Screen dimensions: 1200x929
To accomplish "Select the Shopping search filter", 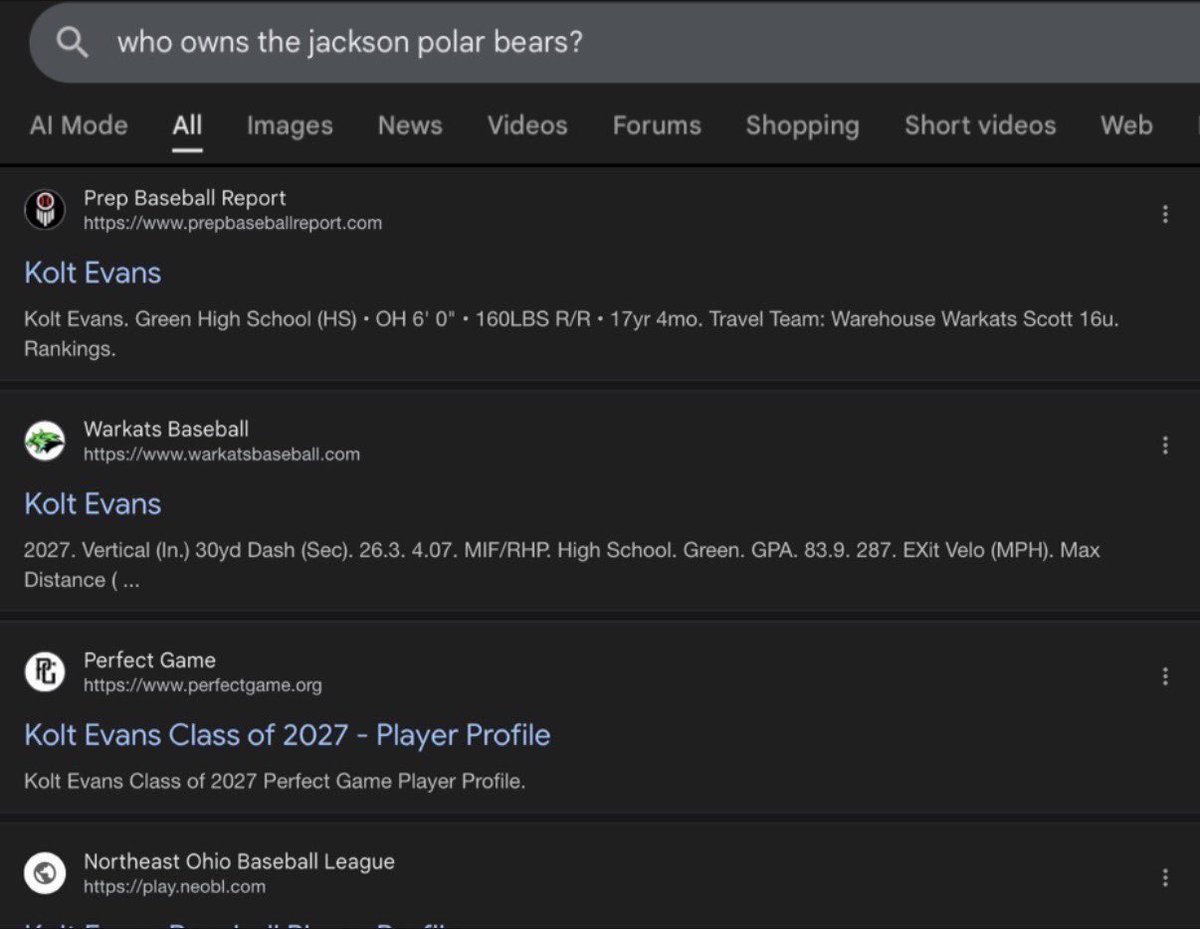I will click(802, 125).
